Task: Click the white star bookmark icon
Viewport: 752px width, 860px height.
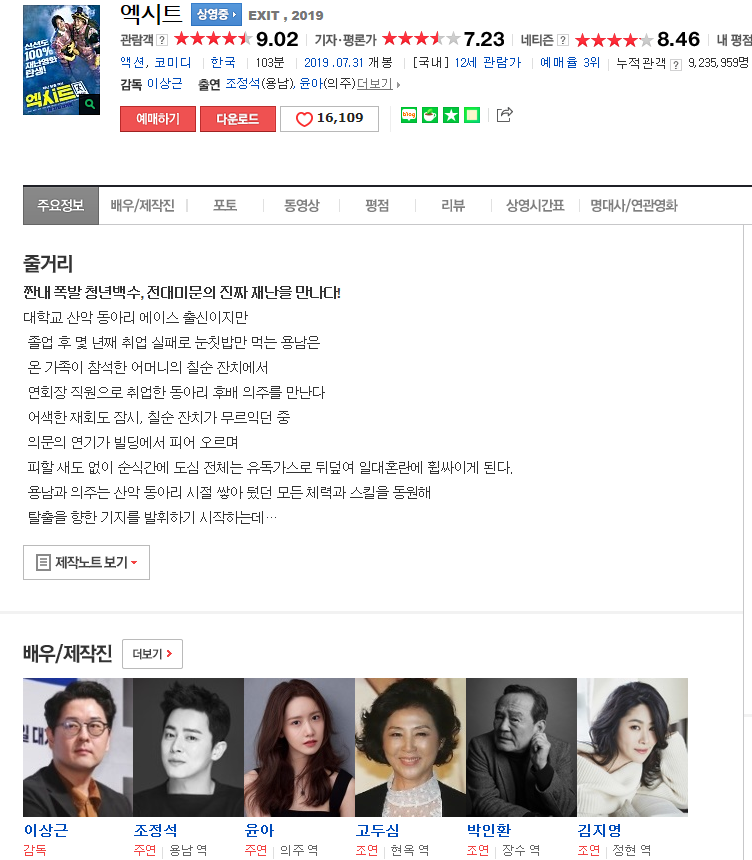Action: click(x=451, y=115)
